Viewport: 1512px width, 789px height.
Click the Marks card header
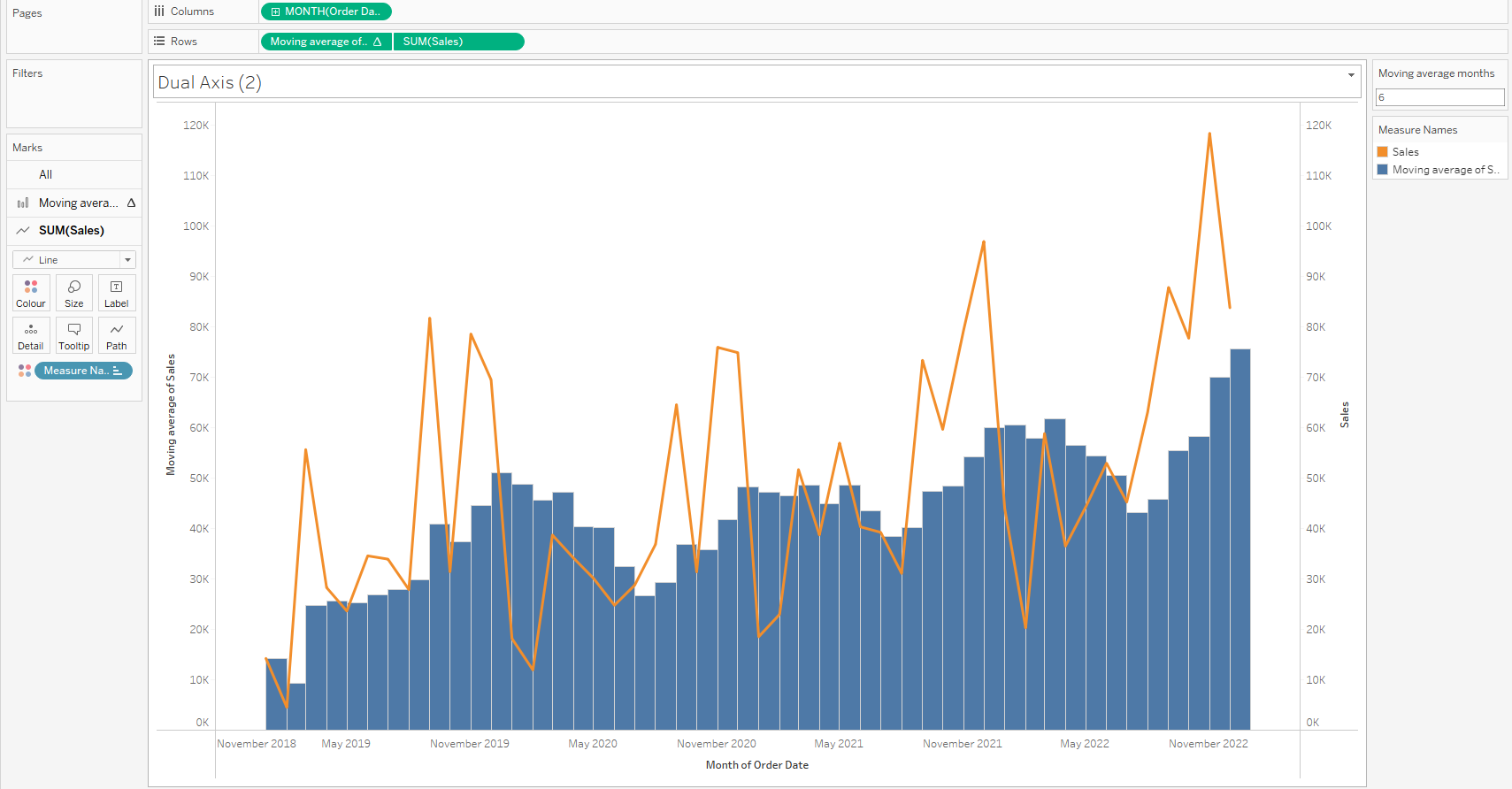(x=27, y=148)
